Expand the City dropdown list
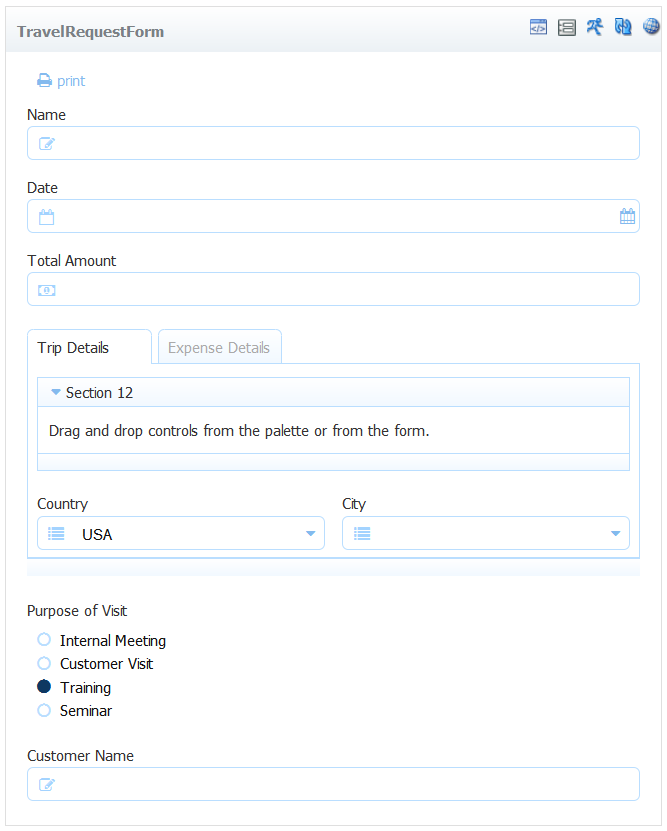Screen dimensions: 667x831 pos(486,533)
